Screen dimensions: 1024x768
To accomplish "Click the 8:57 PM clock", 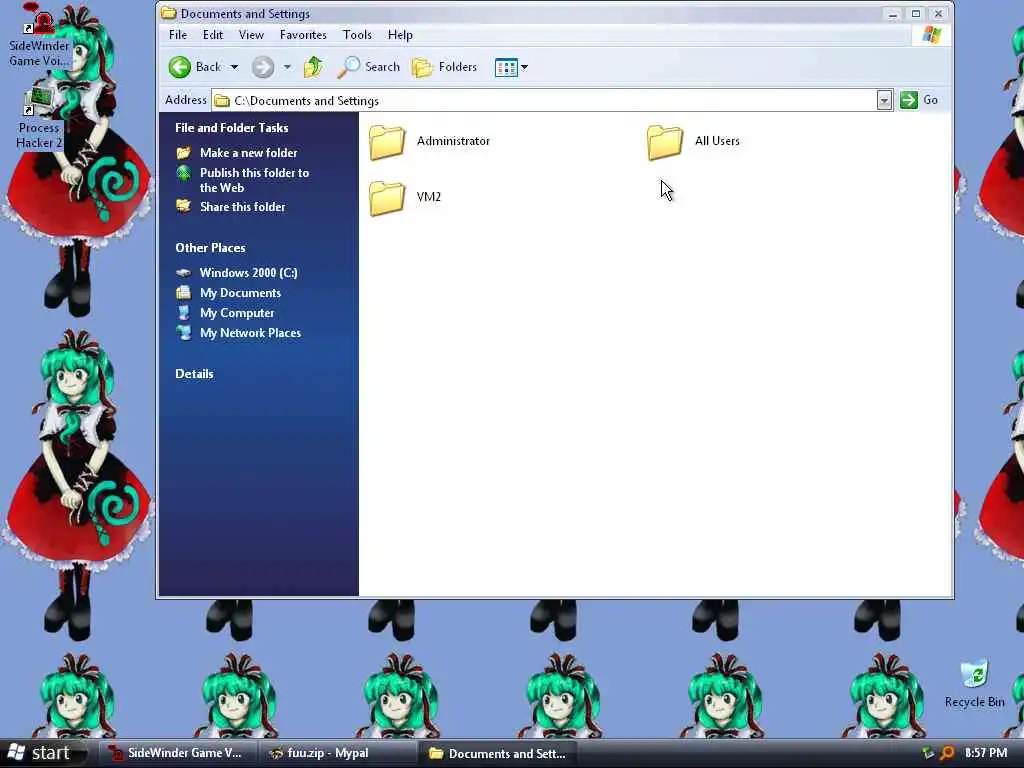I will coord(985,753).
